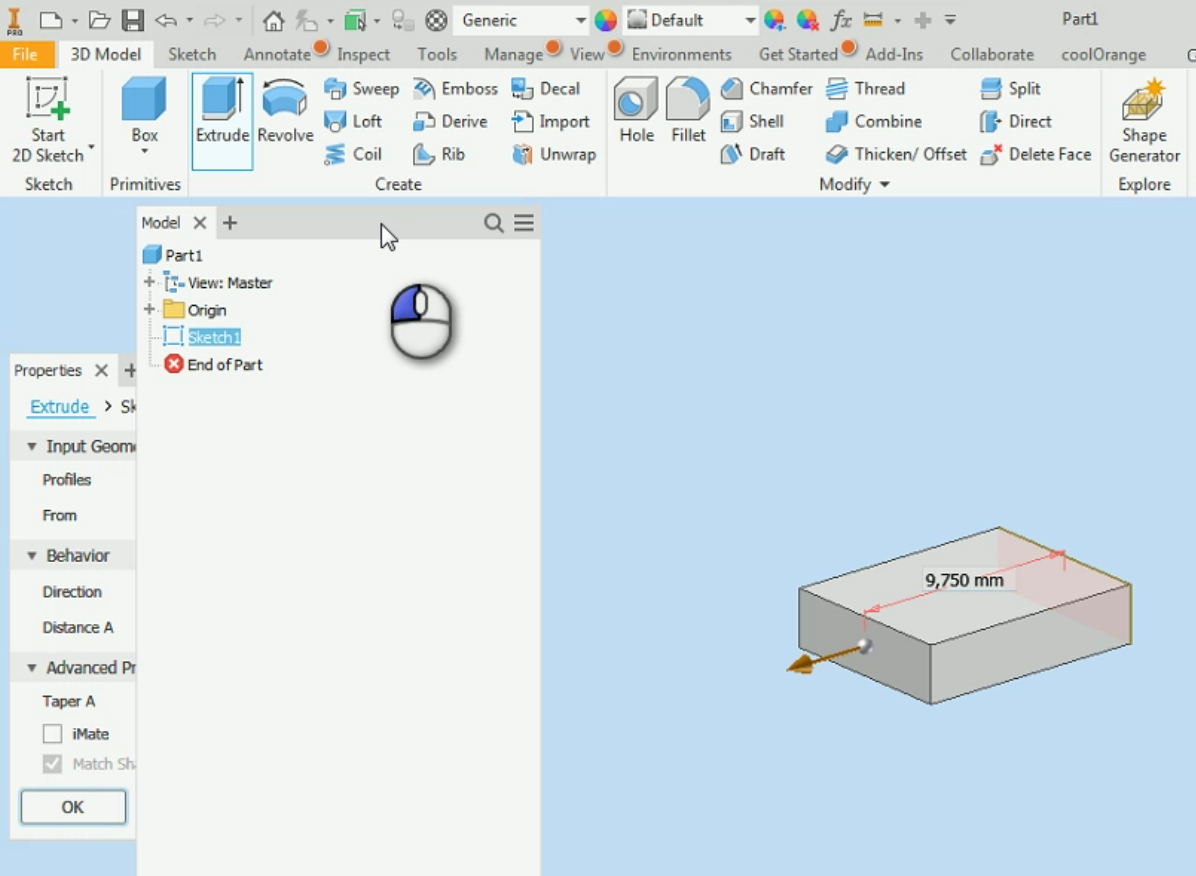
Task: Toggle the Match Shape checkbox
Action: point(53,764)
